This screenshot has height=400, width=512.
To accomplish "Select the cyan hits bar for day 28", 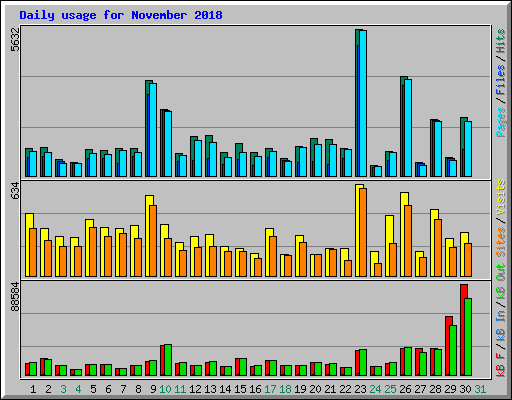I will (438, 149).
